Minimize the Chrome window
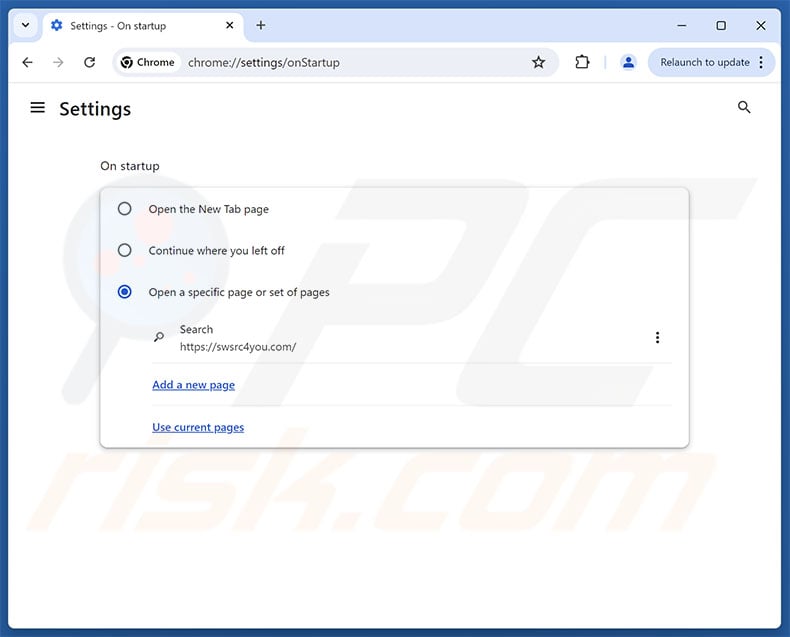Screen dimensions: 790x637 [682, 25]
